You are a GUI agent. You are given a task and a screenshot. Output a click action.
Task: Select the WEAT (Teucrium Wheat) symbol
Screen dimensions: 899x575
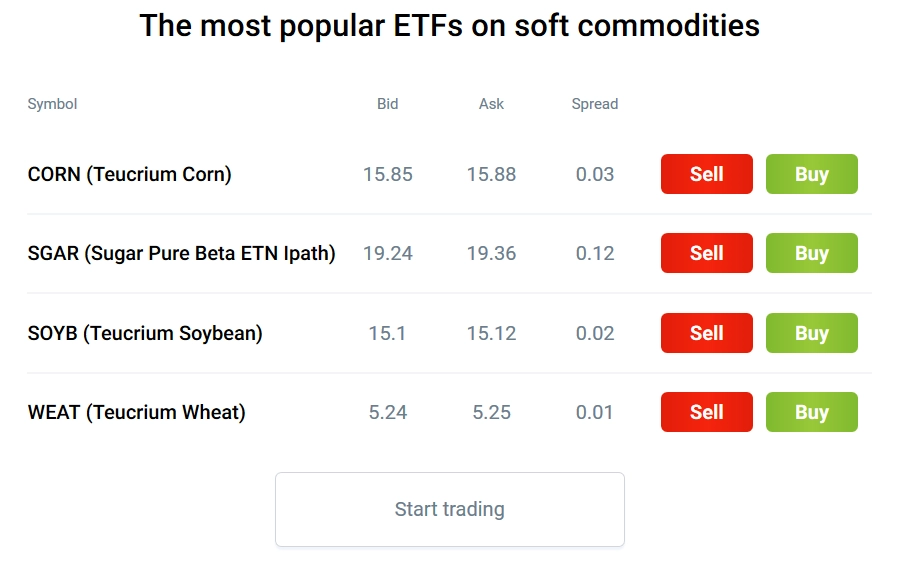point(136,412)
